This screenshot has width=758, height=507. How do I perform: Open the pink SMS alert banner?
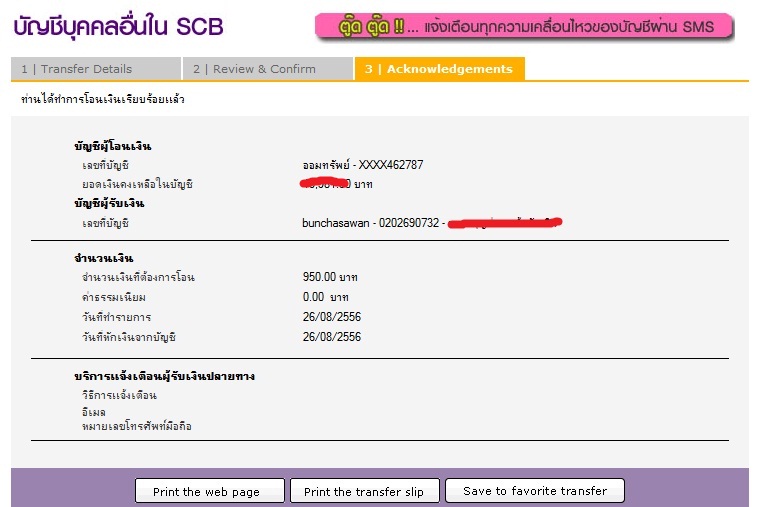click(524, 27)
